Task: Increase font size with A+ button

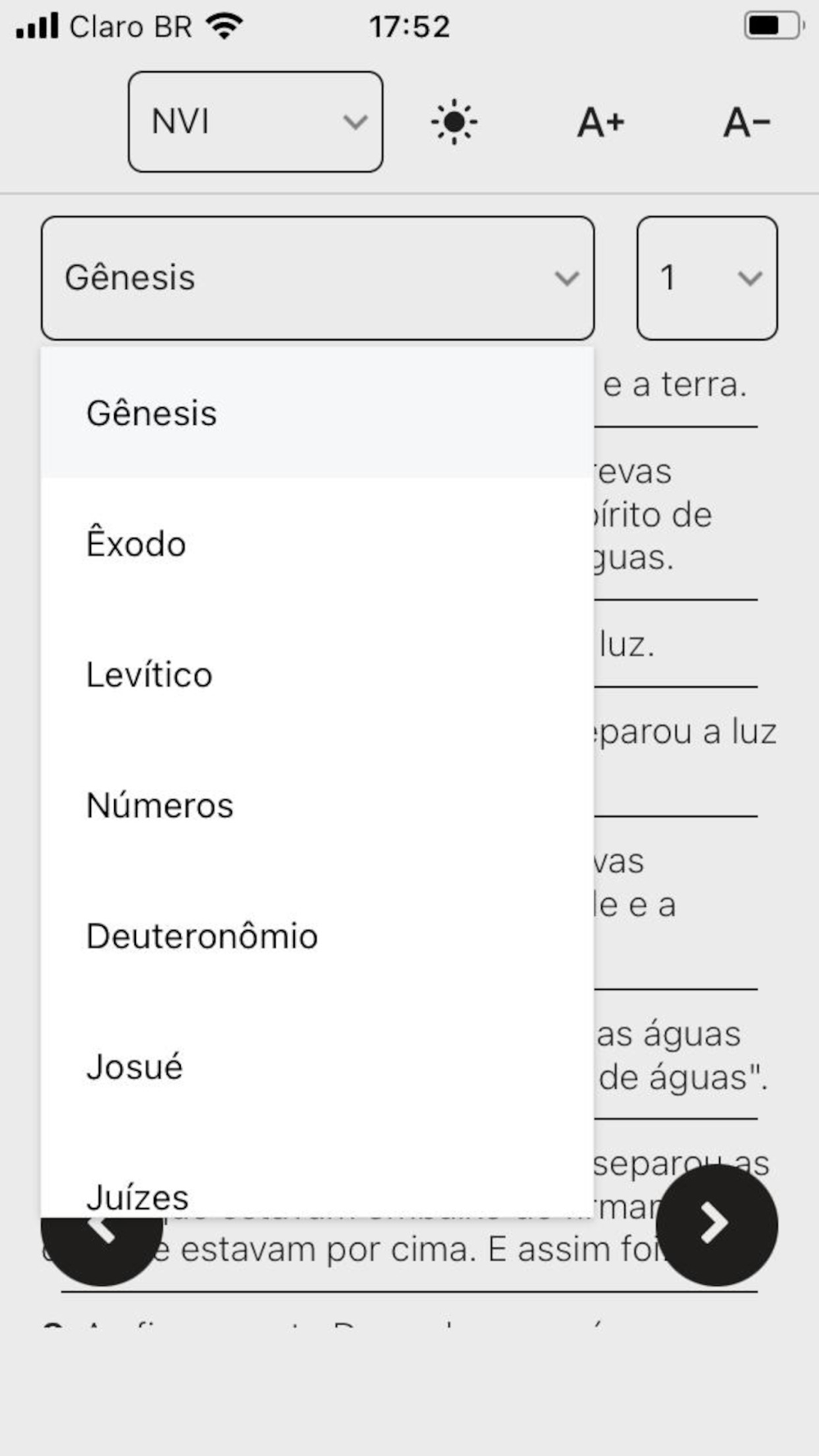Action: tap(600, 122)
